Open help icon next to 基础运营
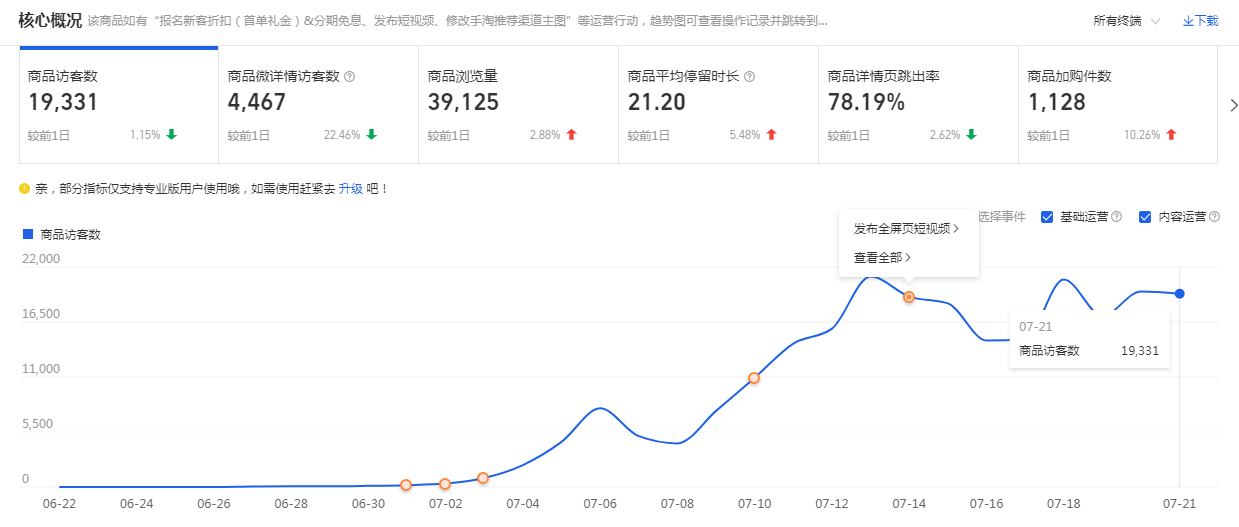The width and height of the screenshot is (1239, 527). [1116, 217]
